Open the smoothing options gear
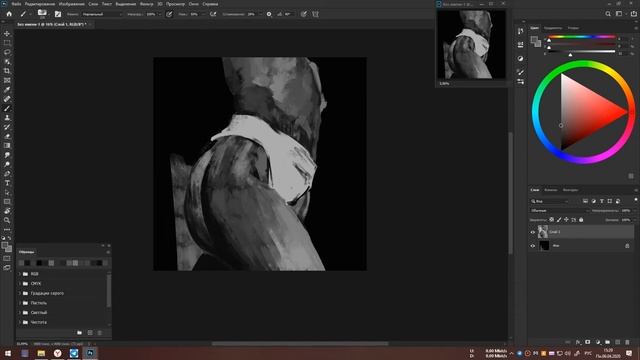Viewport: 640px width, 360px height. coord(269,14)
